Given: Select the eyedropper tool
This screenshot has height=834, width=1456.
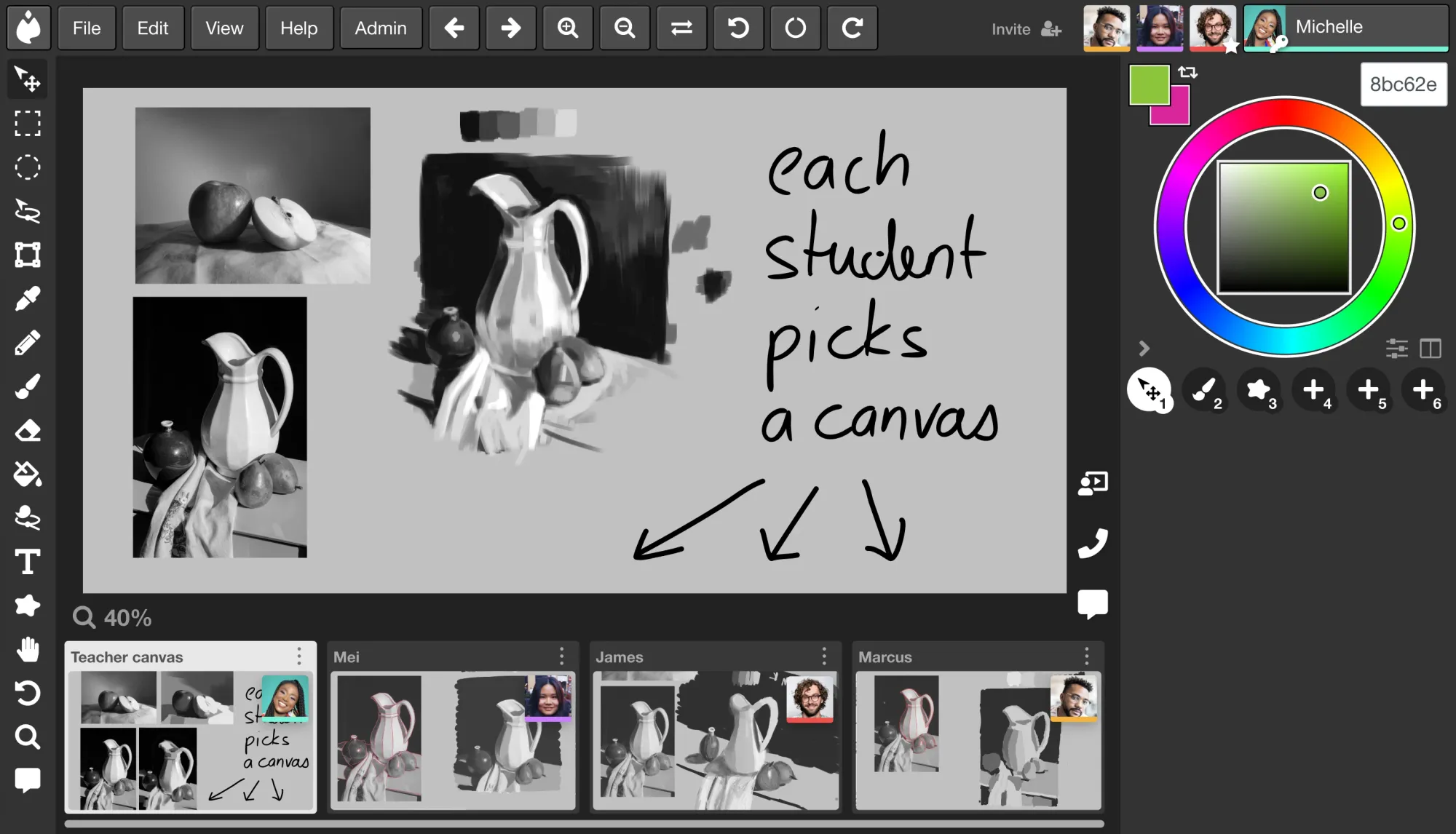Looking at the screenshot, I should coord(28,299).
